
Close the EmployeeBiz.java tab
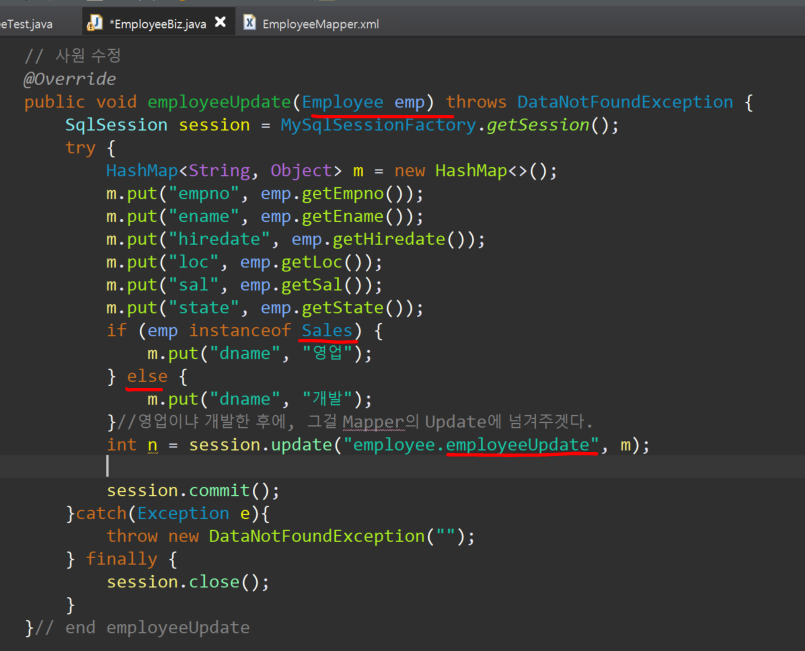(220, 22)
